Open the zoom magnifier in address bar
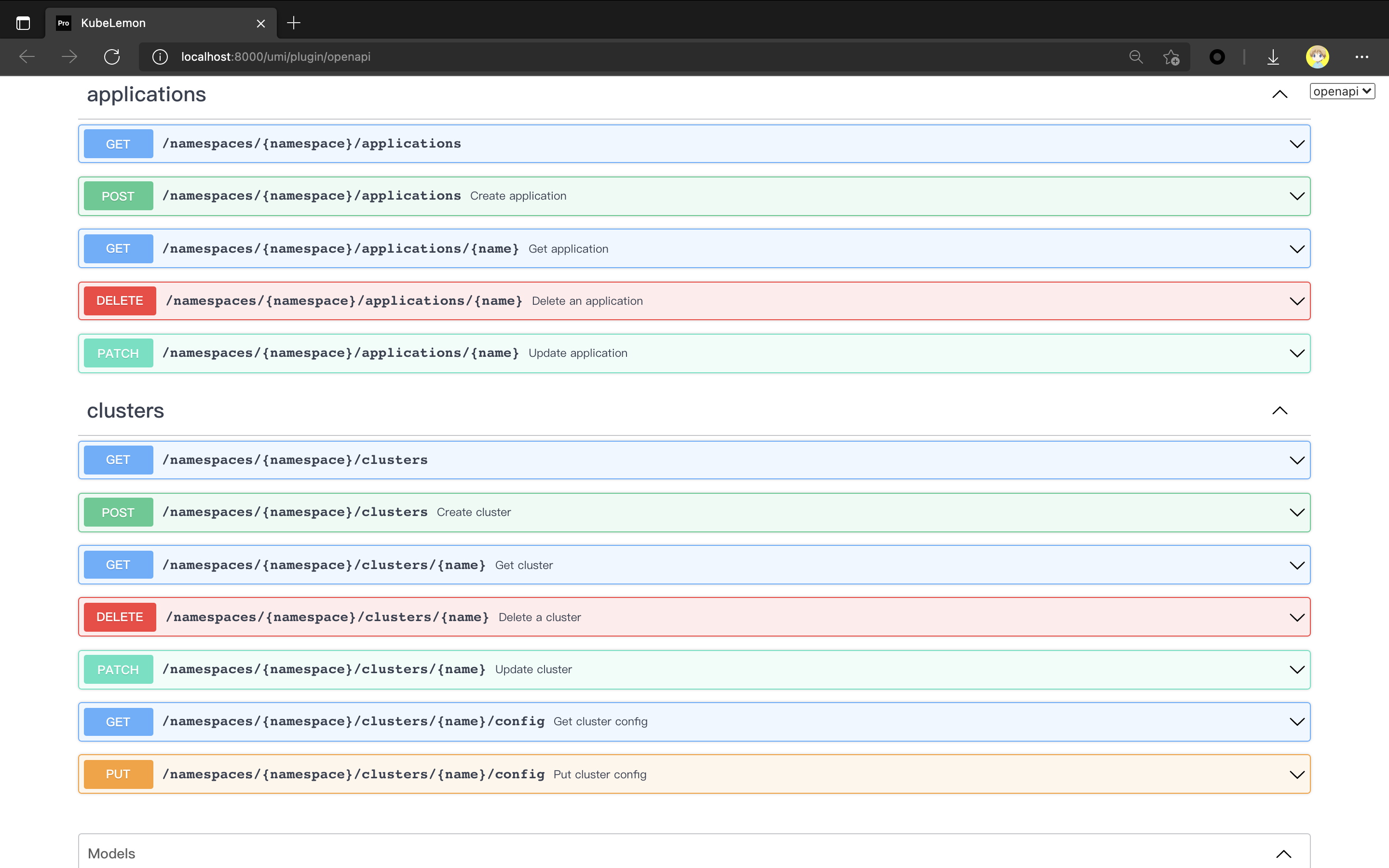The image size is (1389, 868). point(1136,57)
